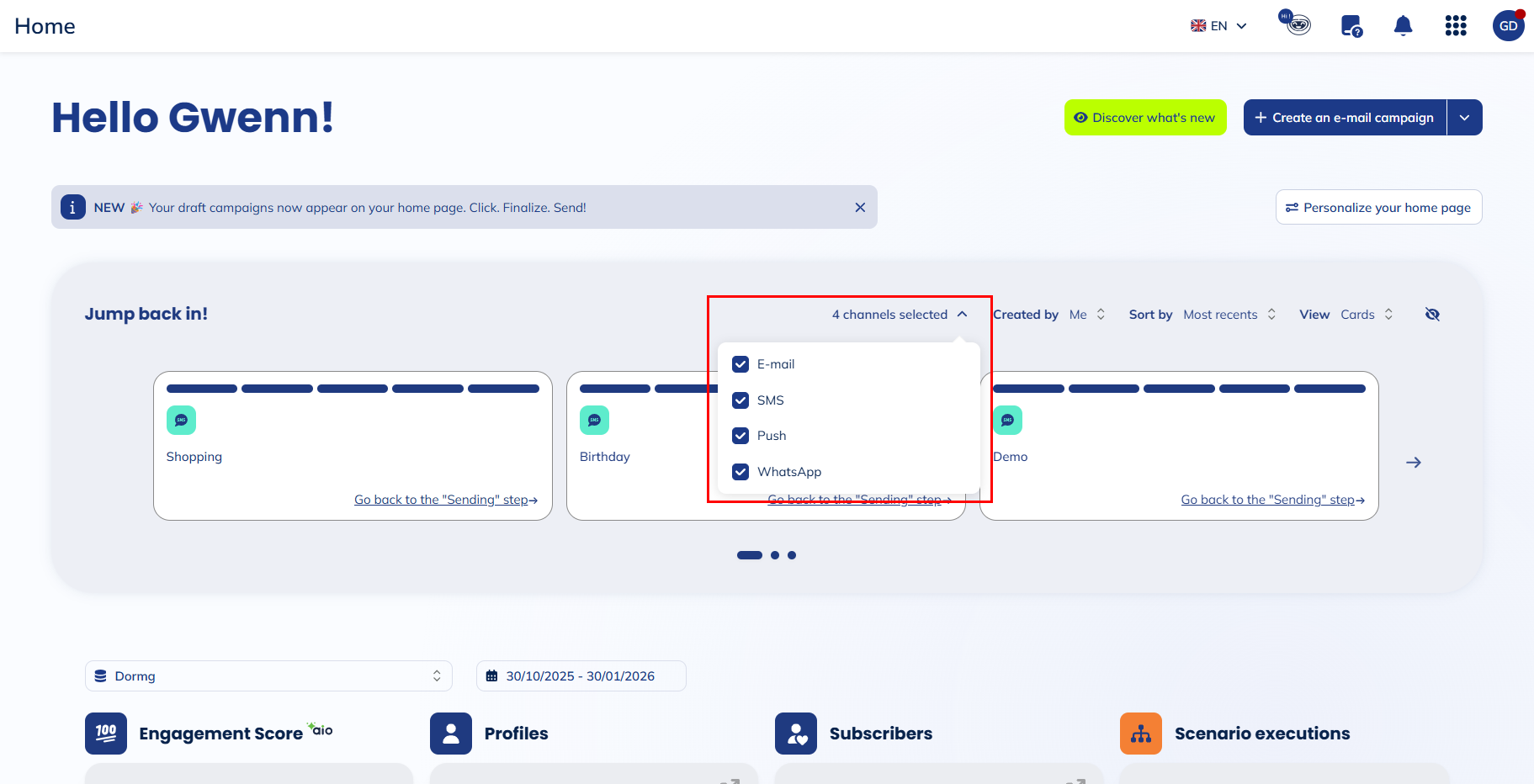Uncheck the SMS channel checkbox

740,400
